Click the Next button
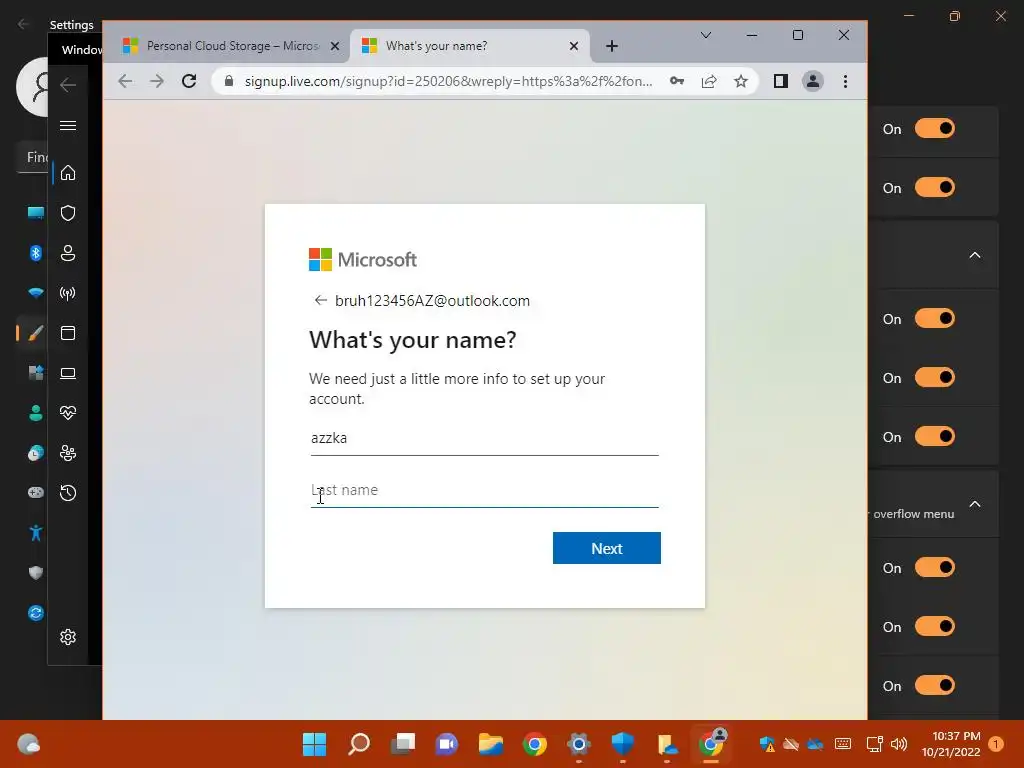1024x768 pixels. tap(606, 548)
